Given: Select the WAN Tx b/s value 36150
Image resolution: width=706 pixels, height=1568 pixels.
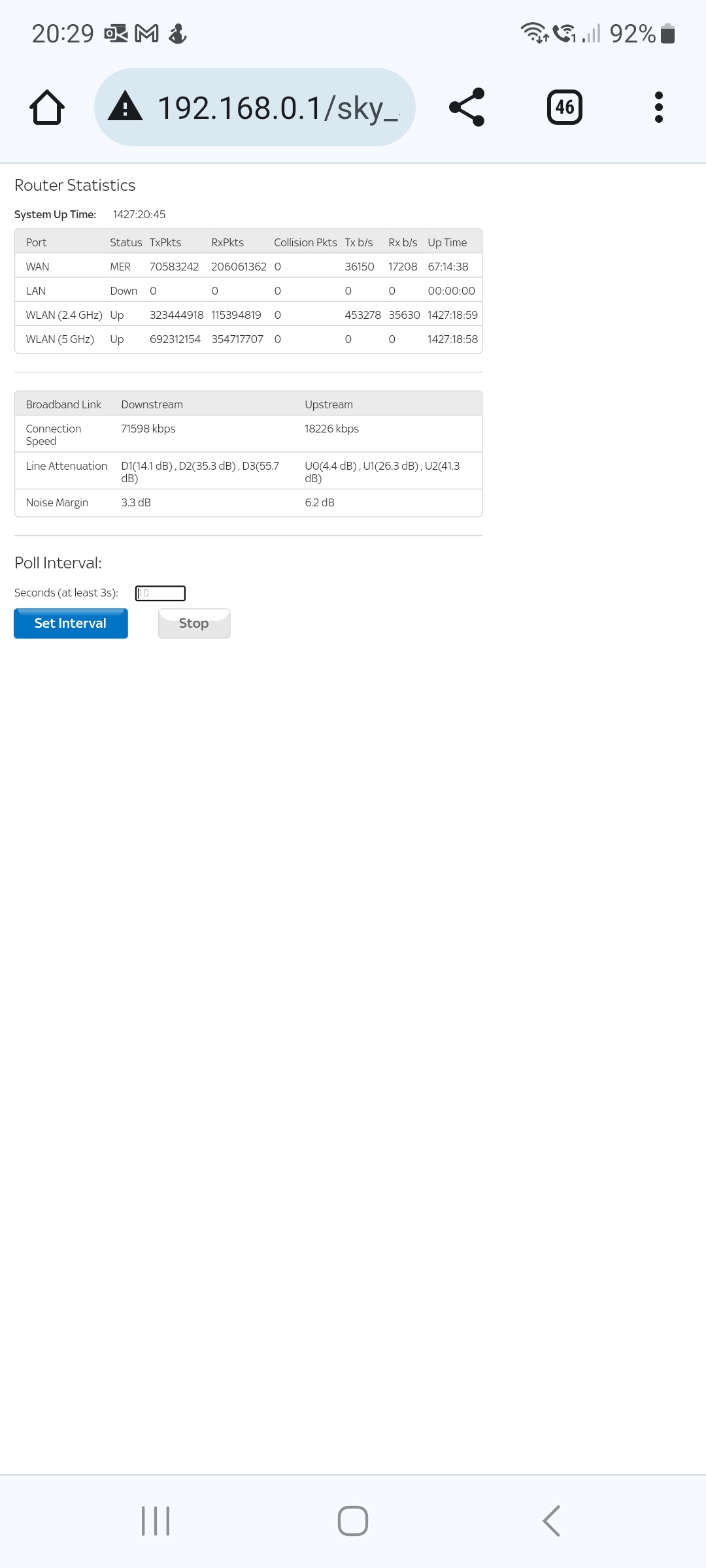Looking at the screenshot, I should click(x=360, y=267).
